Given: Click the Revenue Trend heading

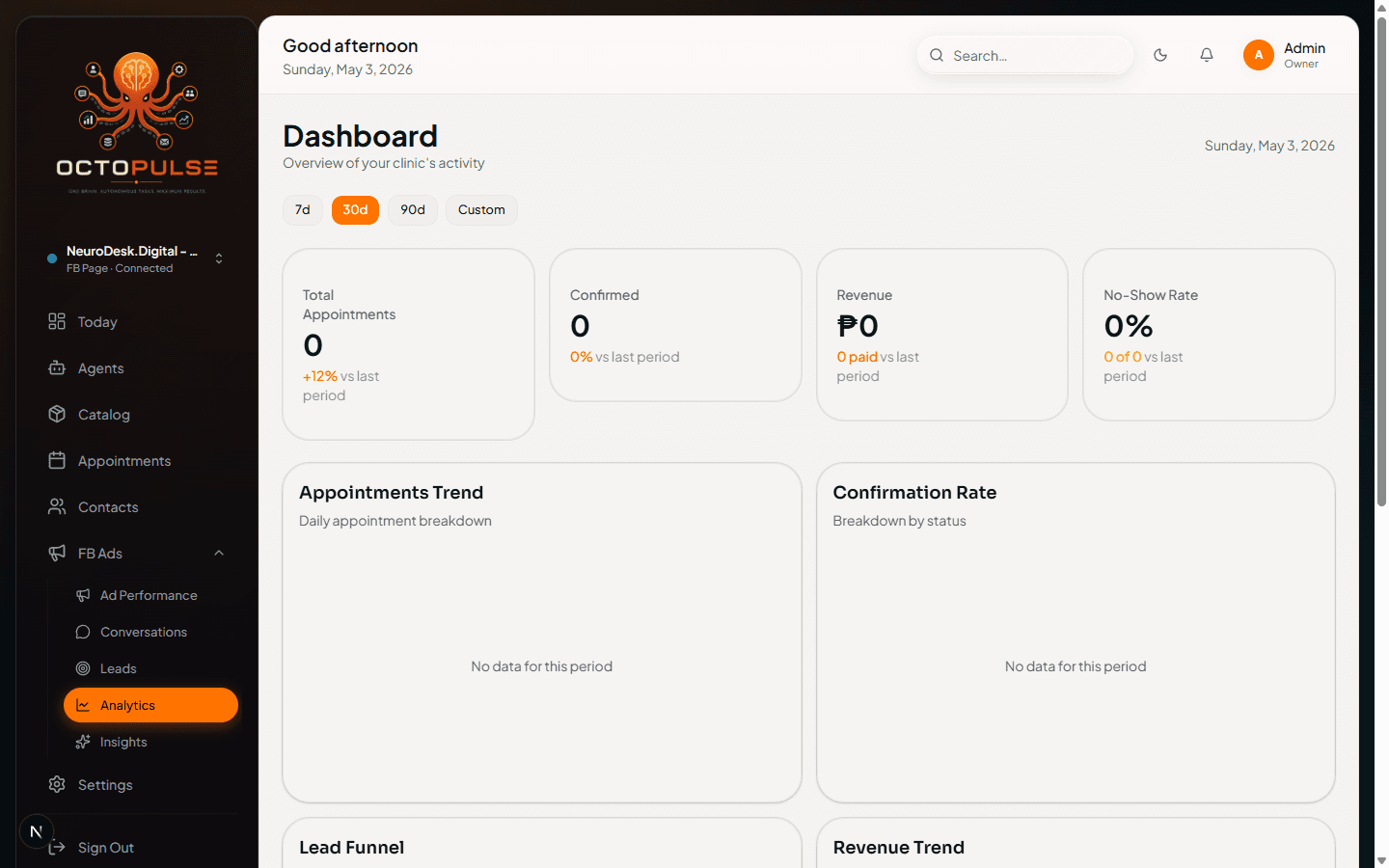Looking at the screenshot, I should 898,847.
